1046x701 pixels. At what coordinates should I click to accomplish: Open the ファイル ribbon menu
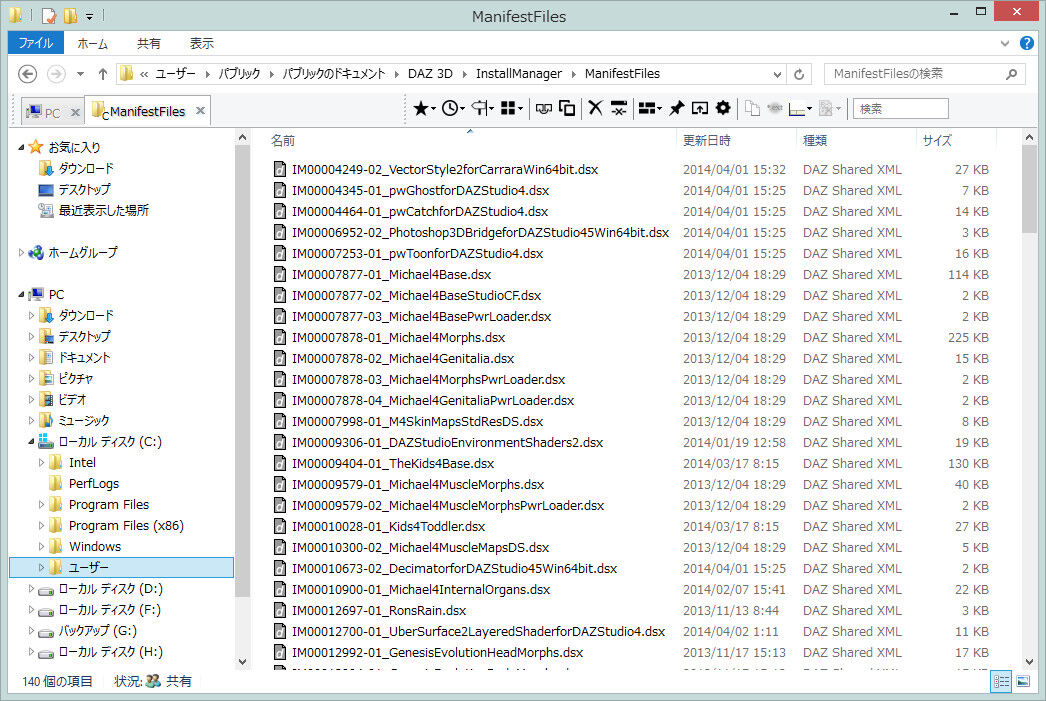(x=36, y=44)
